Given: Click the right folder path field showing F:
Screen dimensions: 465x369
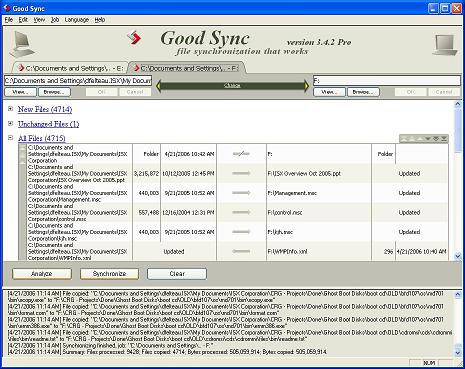Looking at the screenshot, I should point(387,81).
